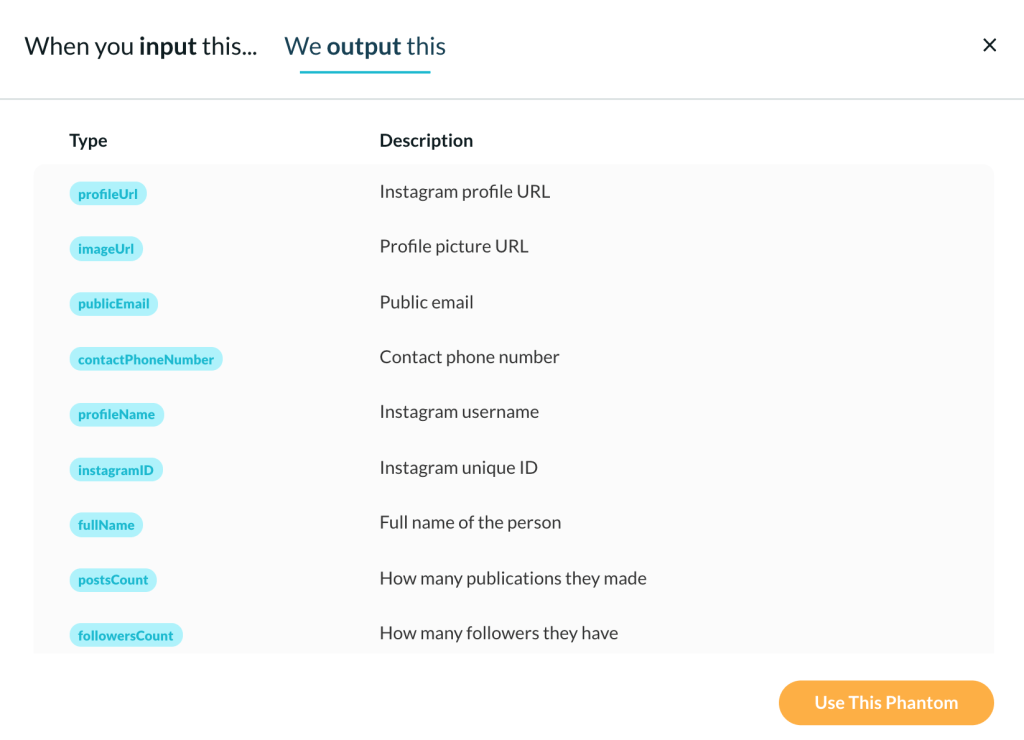Click the contactPhoneNumber tag

tap(146, 359)
